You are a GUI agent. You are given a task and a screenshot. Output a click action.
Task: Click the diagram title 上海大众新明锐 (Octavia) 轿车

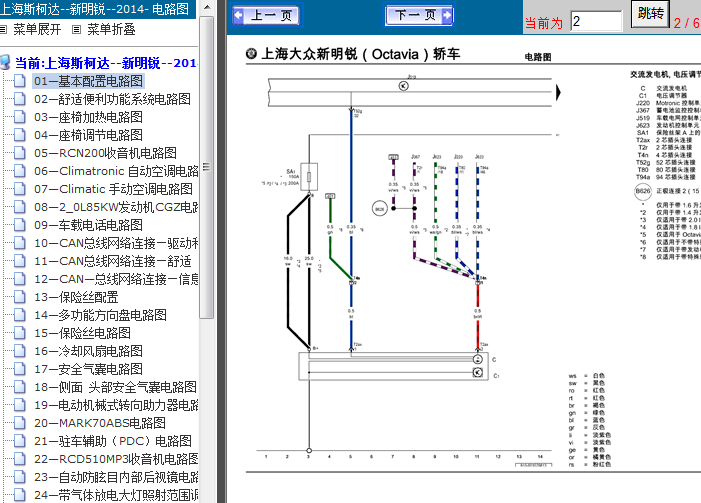point(360,54)
